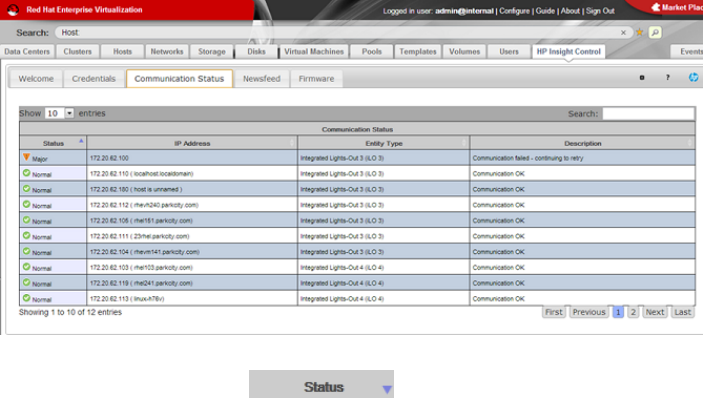This screenshot has height=398, width=703.
Task: Open the question mark help icon
Action: tap(668, 78)
